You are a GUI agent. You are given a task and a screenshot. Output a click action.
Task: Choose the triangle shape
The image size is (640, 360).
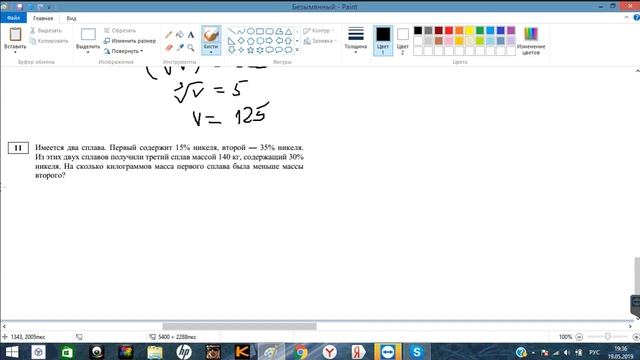pyautogui.click(x=288, y=31)
